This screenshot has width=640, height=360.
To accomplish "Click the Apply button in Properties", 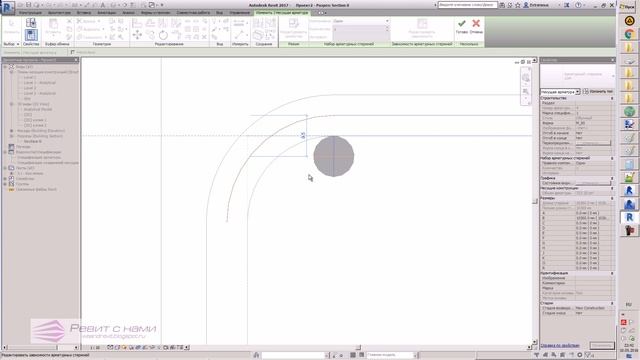I will coord(602,345).
